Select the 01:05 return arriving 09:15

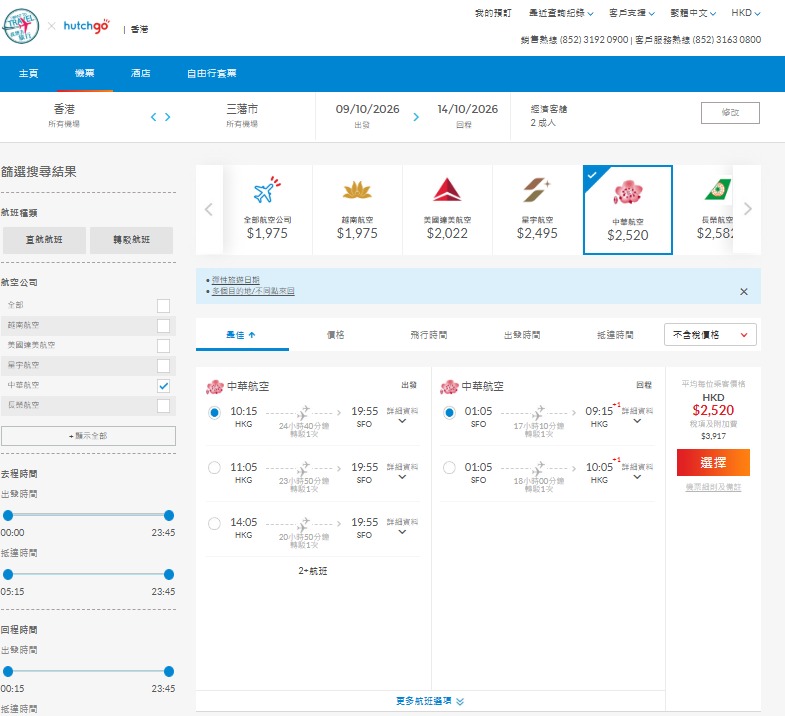pyautogui.click(x=449, y=413)
